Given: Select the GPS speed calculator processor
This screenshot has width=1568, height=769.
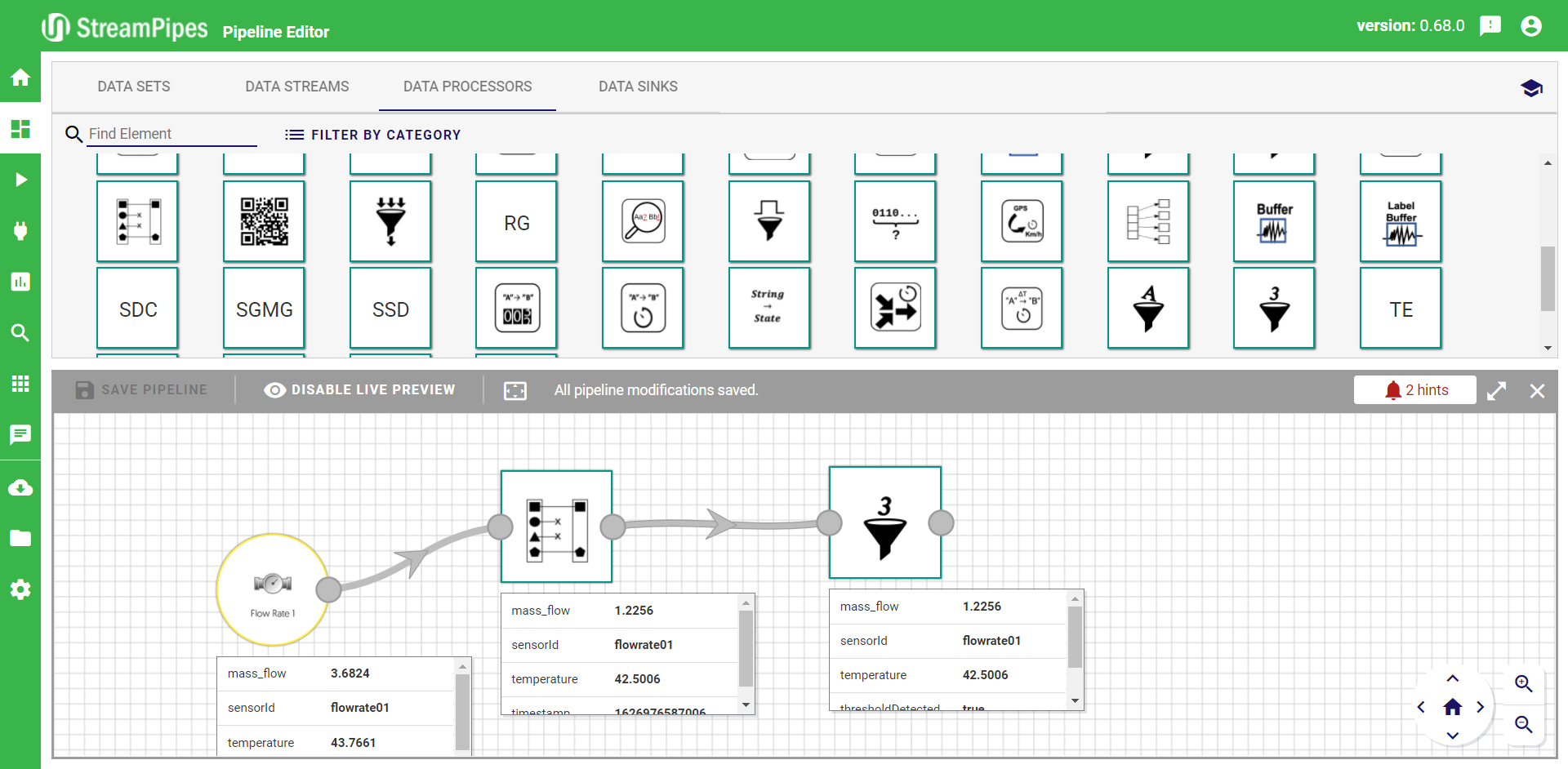Looking at the screenshot, I should point(1021,221).
